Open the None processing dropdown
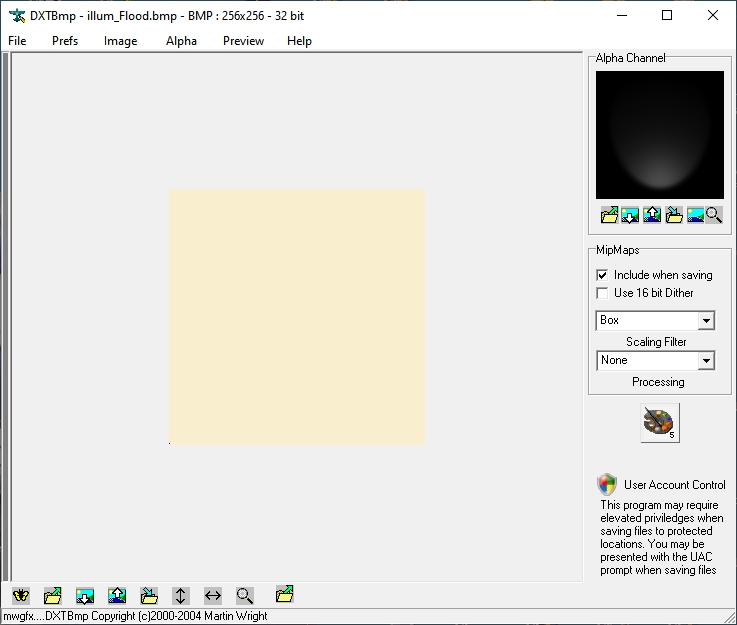The image size is (737, 625). coord(706,361)
